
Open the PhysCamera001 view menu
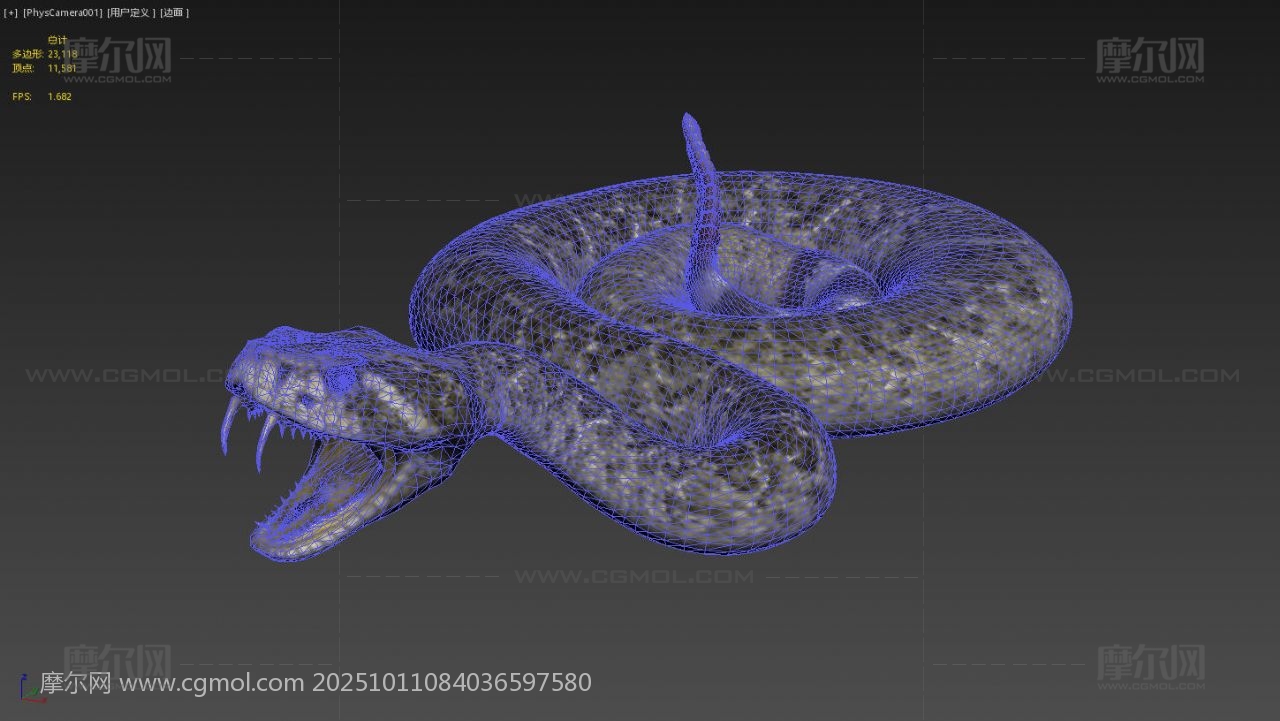point(62,13)
